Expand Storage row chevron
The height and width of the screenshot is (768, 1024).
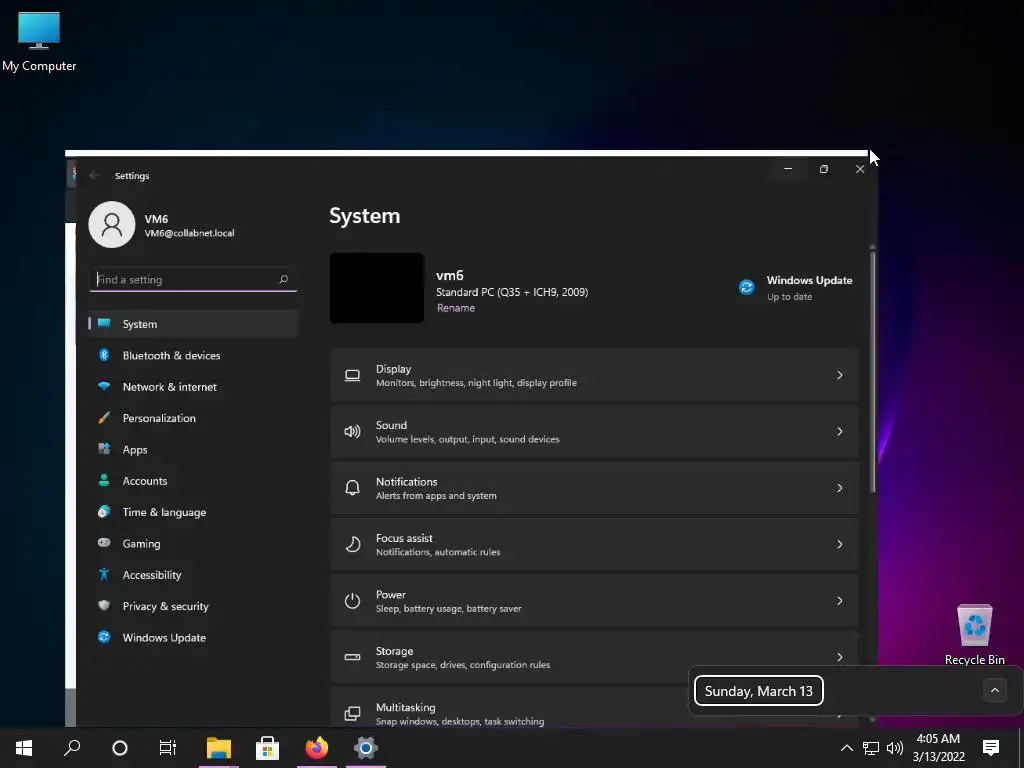839,657
